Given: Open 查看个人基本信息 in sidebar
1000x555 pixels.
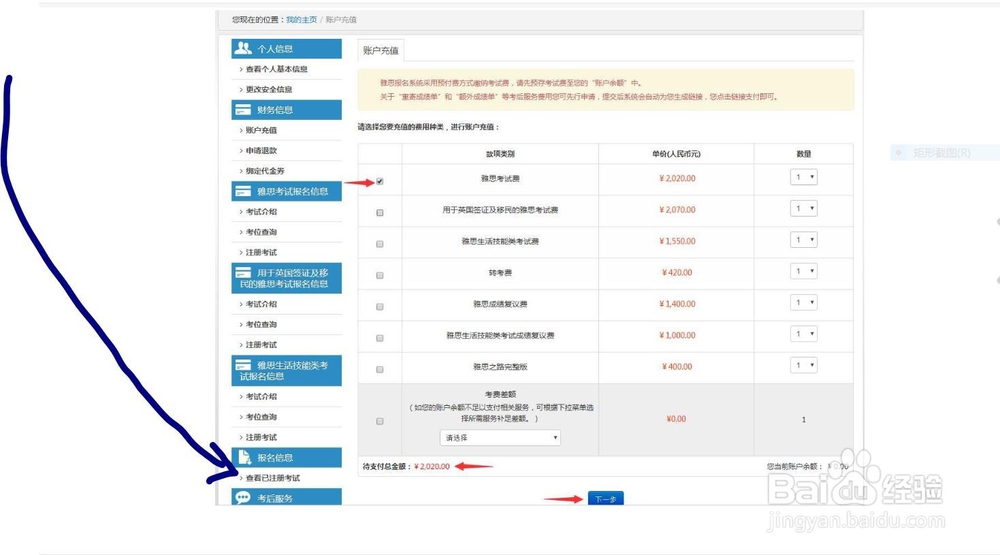Looking at the screenshot, I should click(277, 69).
